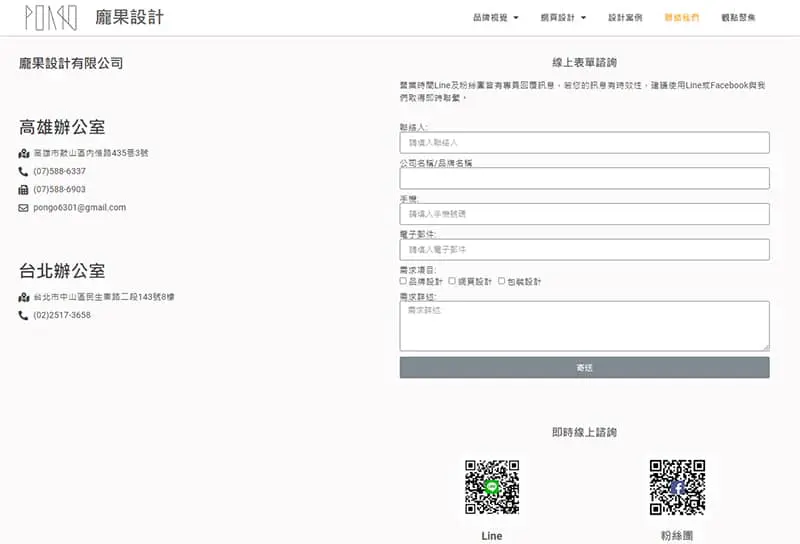Tick the 網頁設計 checkbox in the form
800x544 pixels.
[452, 281]
